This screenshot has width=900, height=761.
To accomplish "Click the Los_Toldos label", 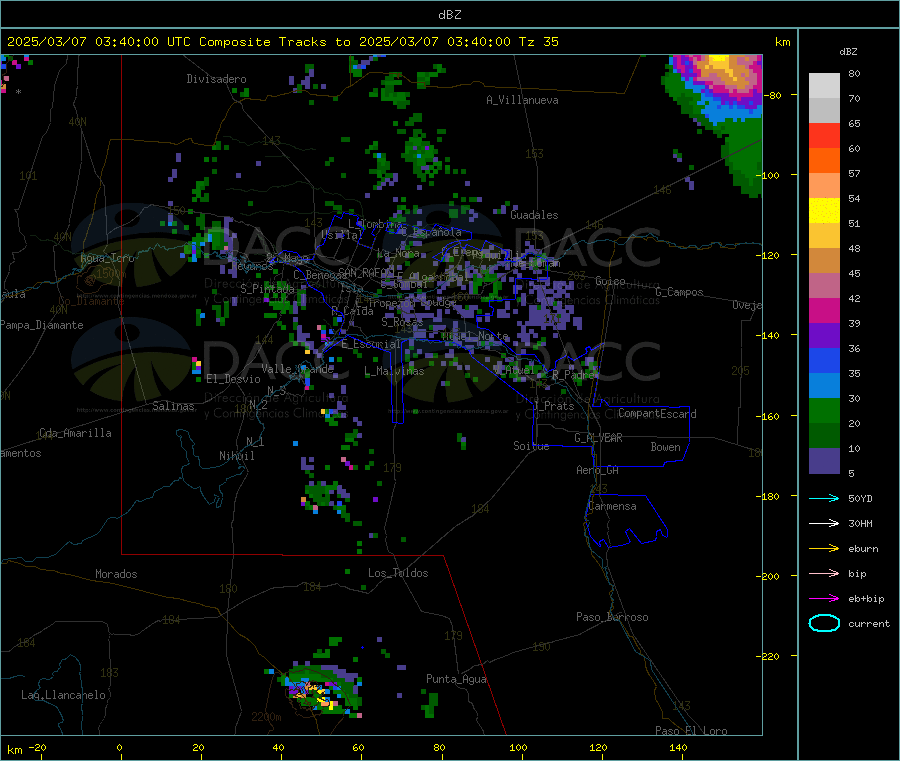I will point(398,573).
